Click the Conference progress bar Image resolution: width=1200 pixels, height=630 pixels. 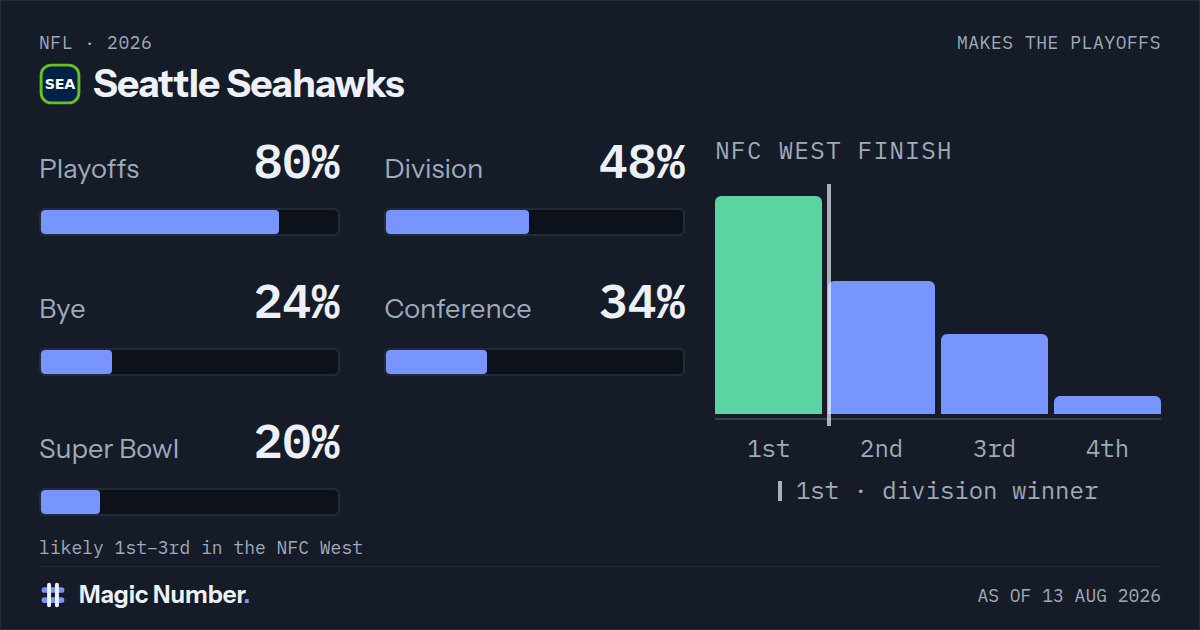pos(534,362)
